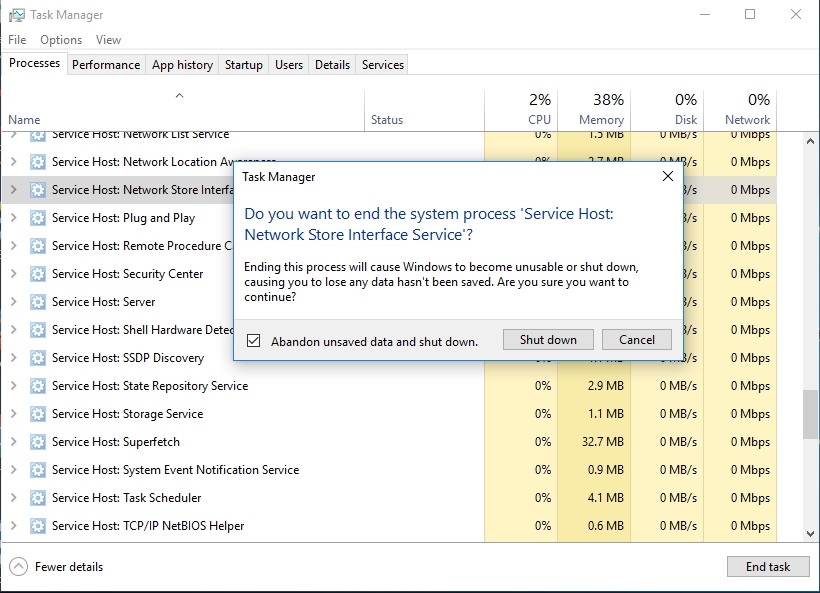Click the gear icon beside Task Scheduler
This screenshot has width=820, height=593.
[38, 498]
